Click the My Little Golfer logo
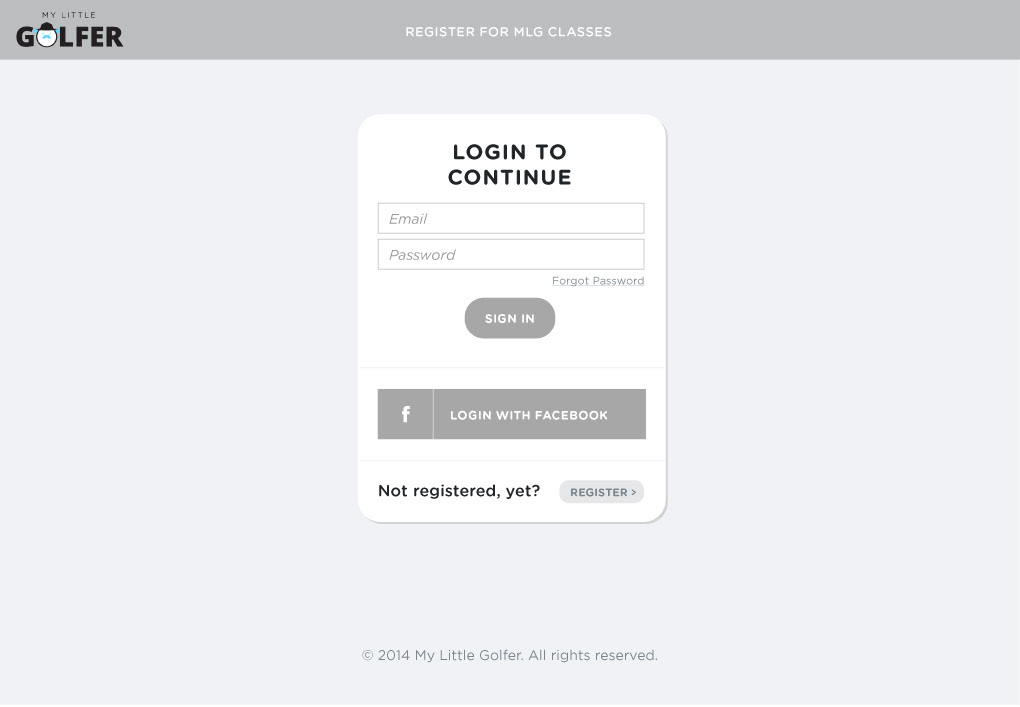The image size is (1020, 707). [x=70, y=30]
